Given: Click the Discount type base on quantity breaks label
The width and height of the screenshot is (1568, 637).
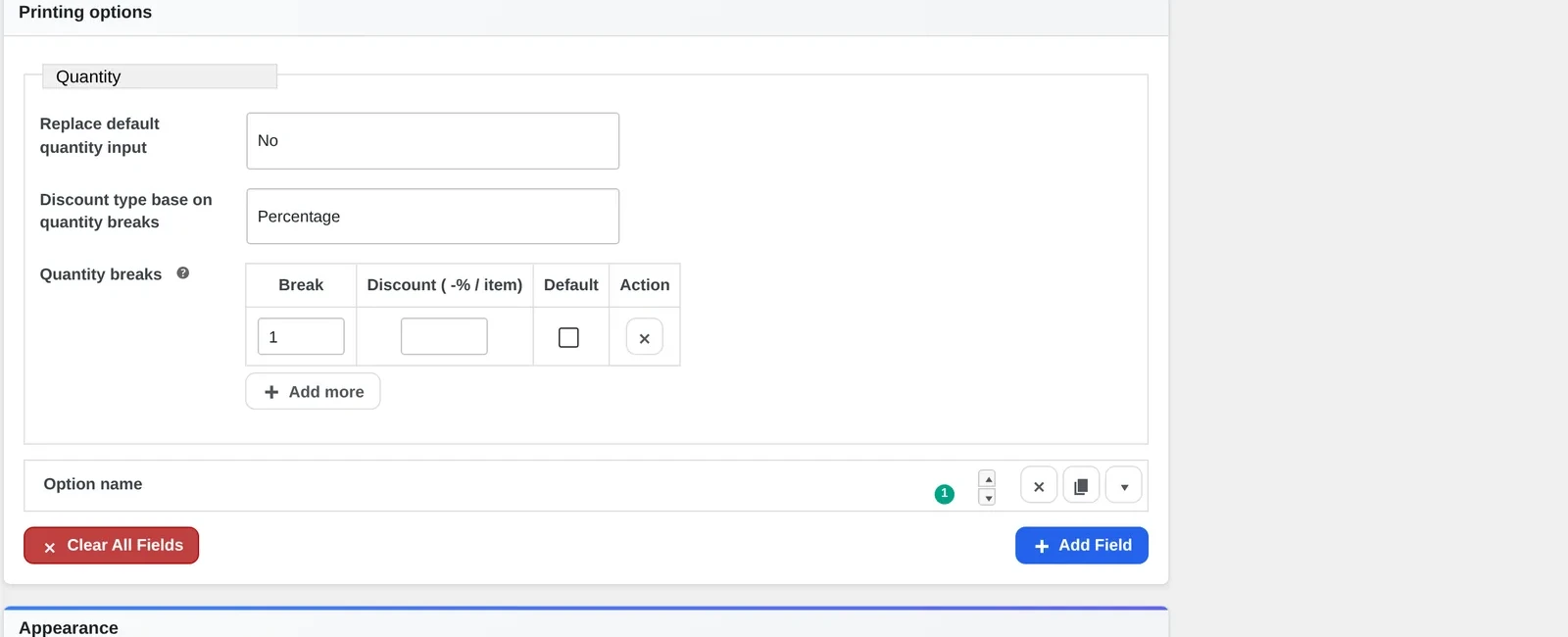Looking at the screenshot, I should [125, 211].
